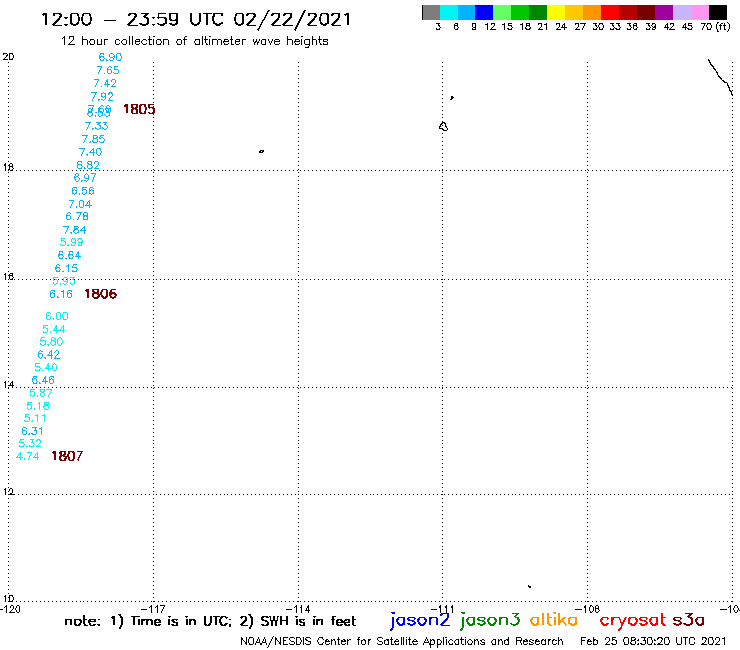This screenshot has width=740, height=650.
Task: Click the s3a satellite label
Action: [689, 620]
